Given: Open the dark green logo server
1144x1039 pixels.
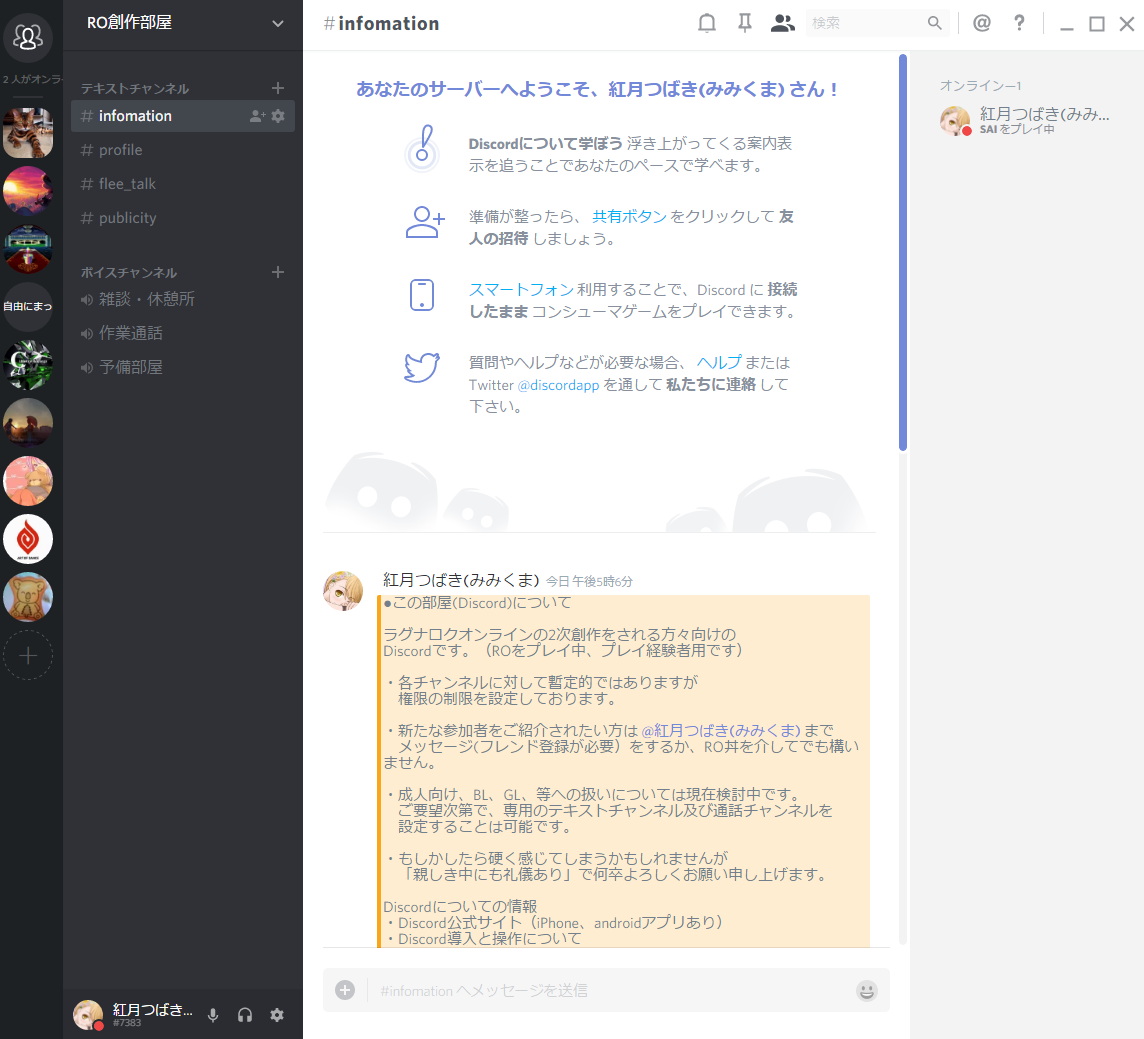Looking at the screenshot, I should pyautogui.click(x=28, y=365).
